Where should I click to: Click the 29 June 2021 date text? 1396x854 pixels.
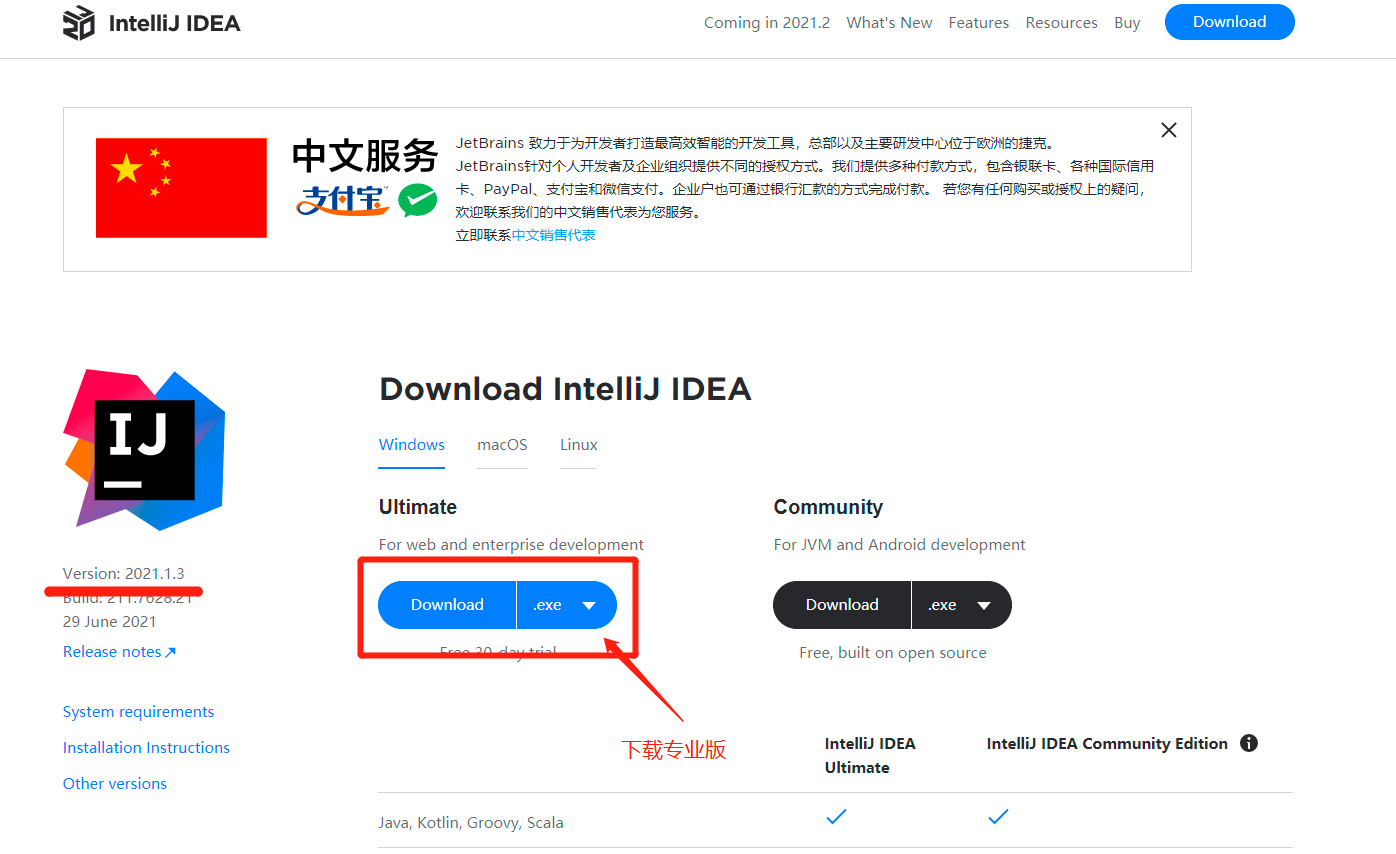pos(110,621)
